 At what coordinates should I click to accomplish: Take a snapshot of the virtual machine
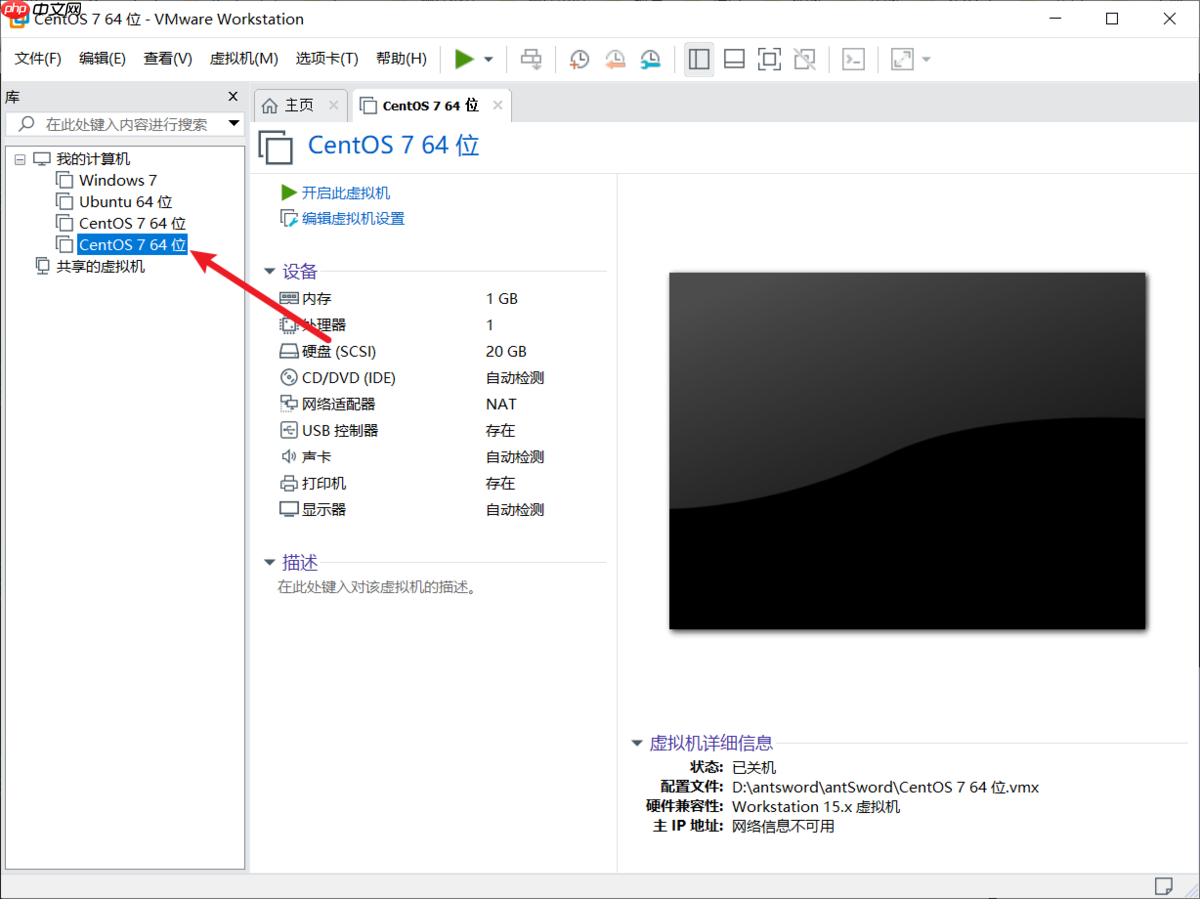click(x=579, y=59)
